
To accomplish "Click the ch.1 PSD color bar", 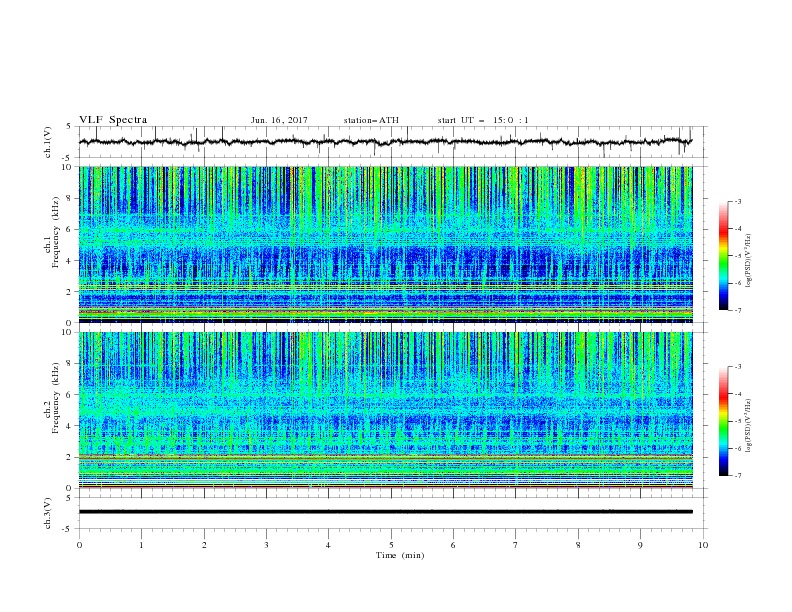I will [723, 256].
